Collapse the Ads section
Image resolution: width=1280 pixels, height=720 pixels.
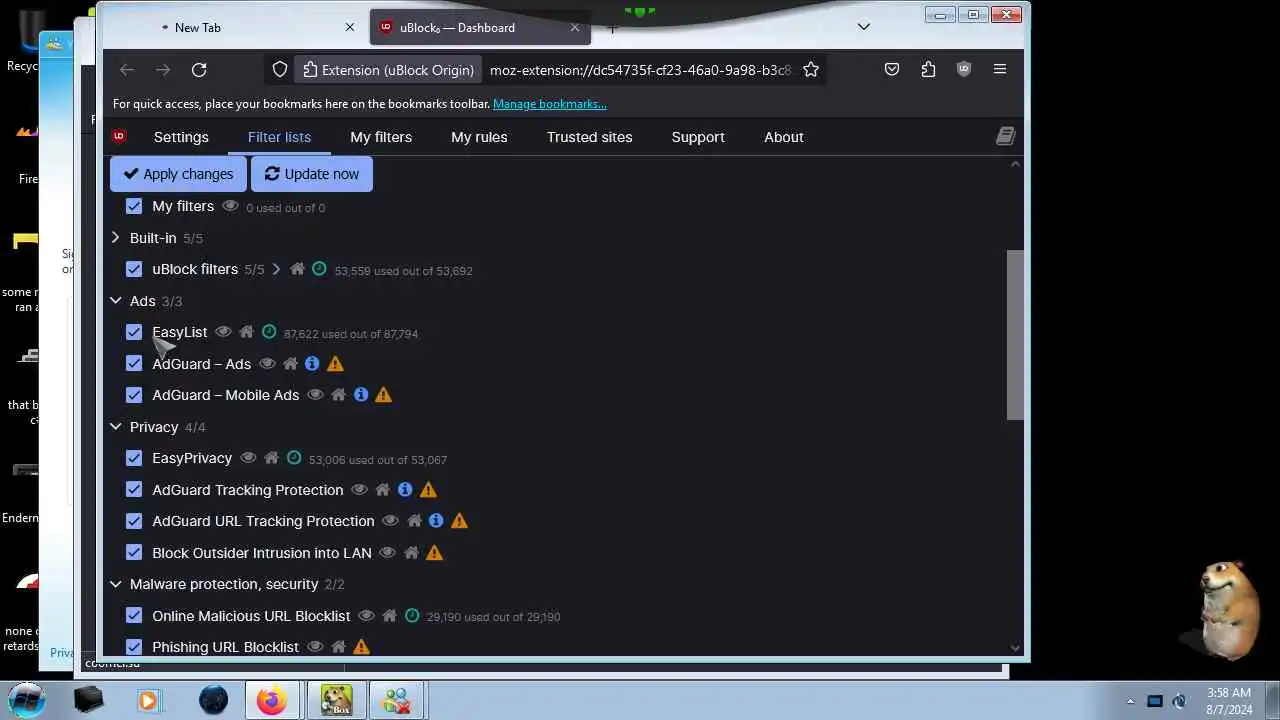pos(116,300)
